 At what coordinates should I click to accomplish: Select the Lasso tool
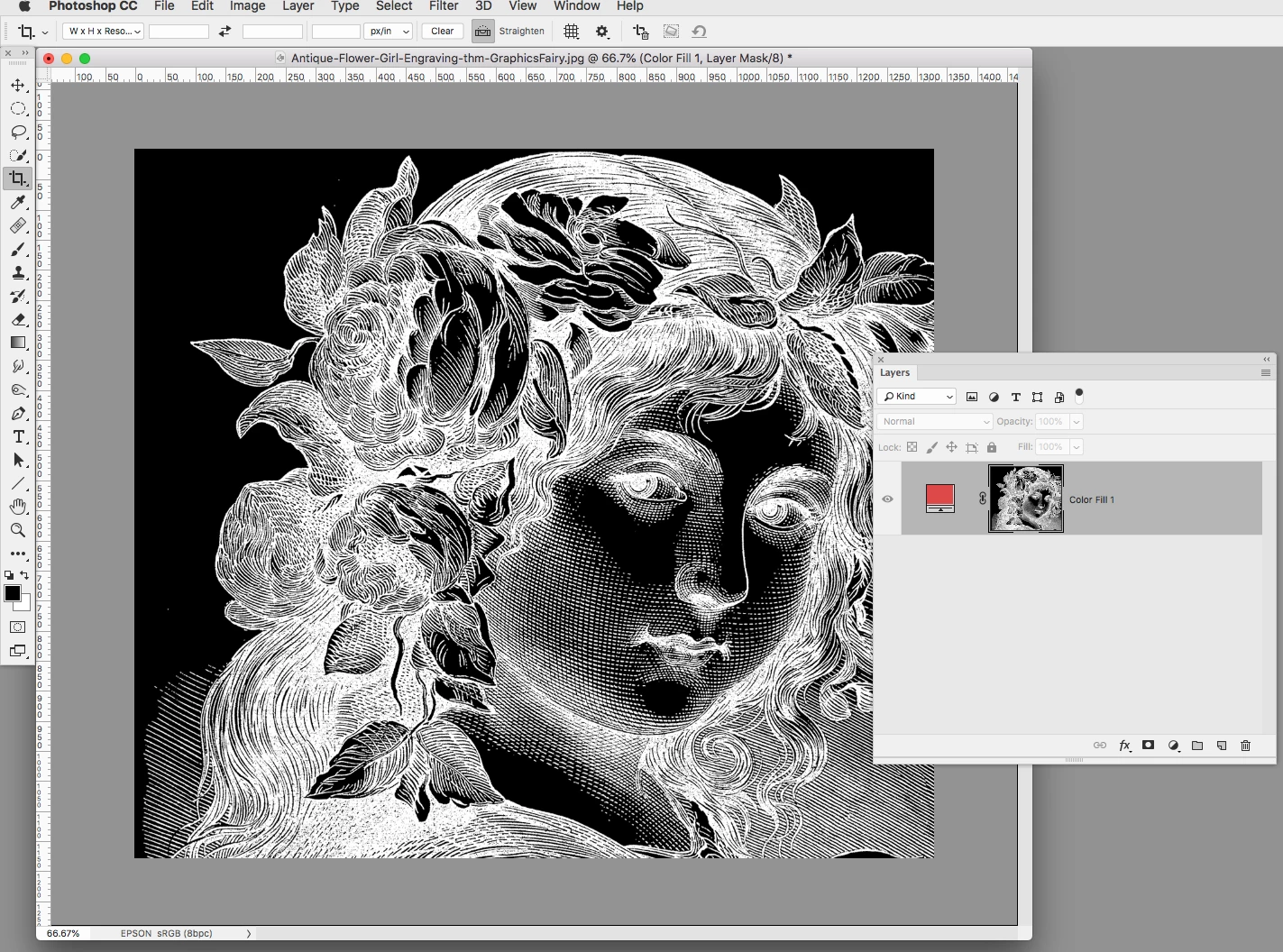coord(18,132)
